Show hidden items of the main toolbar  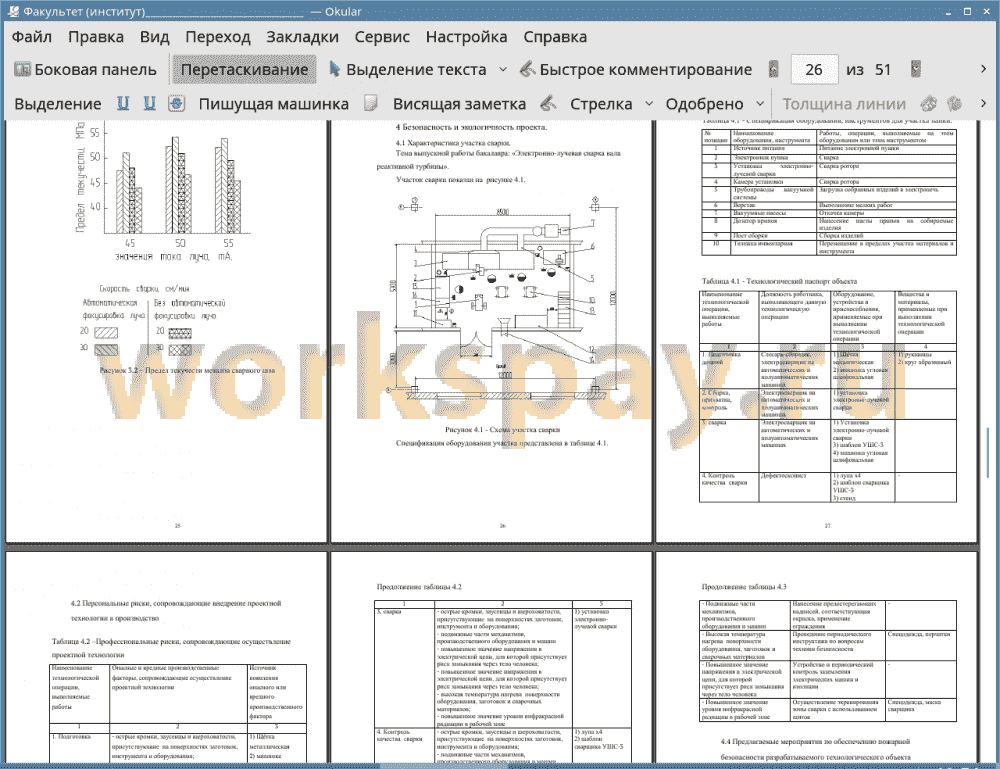click(x=983, y=69)
